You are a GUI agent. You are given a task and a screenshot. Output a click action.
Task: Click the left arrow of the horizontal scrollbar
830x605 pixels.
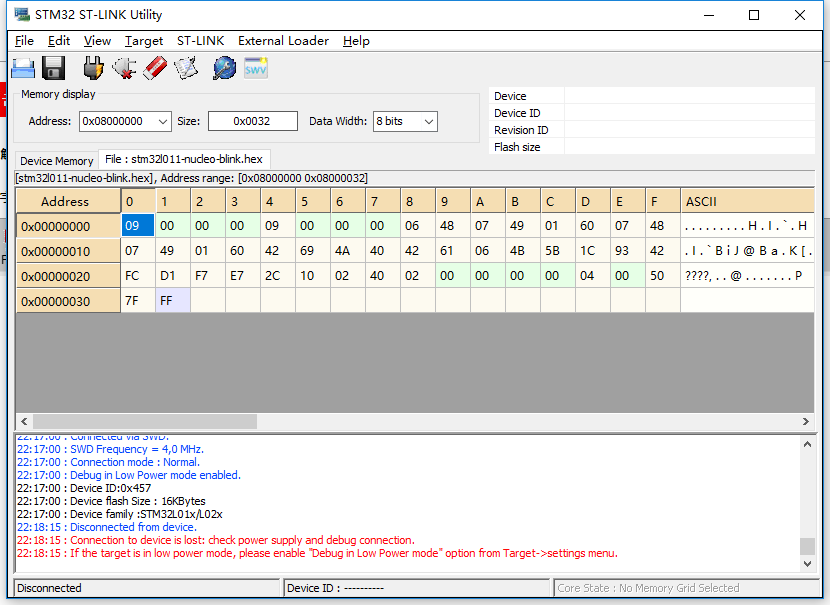tap(24, 421)
